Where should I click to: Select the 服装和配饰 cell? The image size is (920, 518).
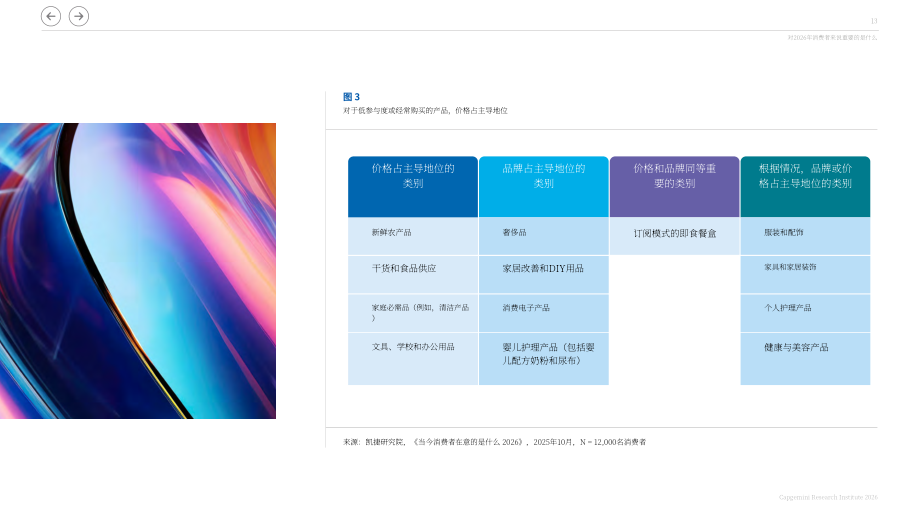pos(805,236)
